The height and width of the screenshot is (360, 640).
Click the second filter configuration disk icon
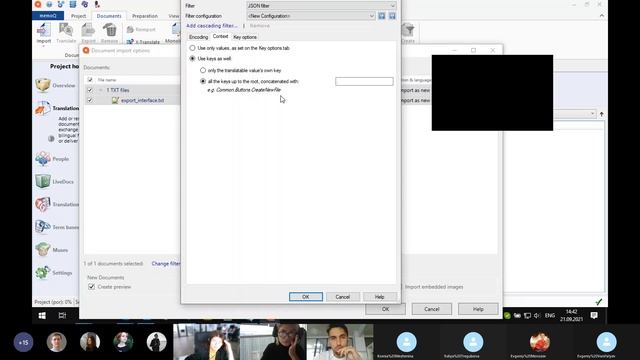[x=392, y=16]
